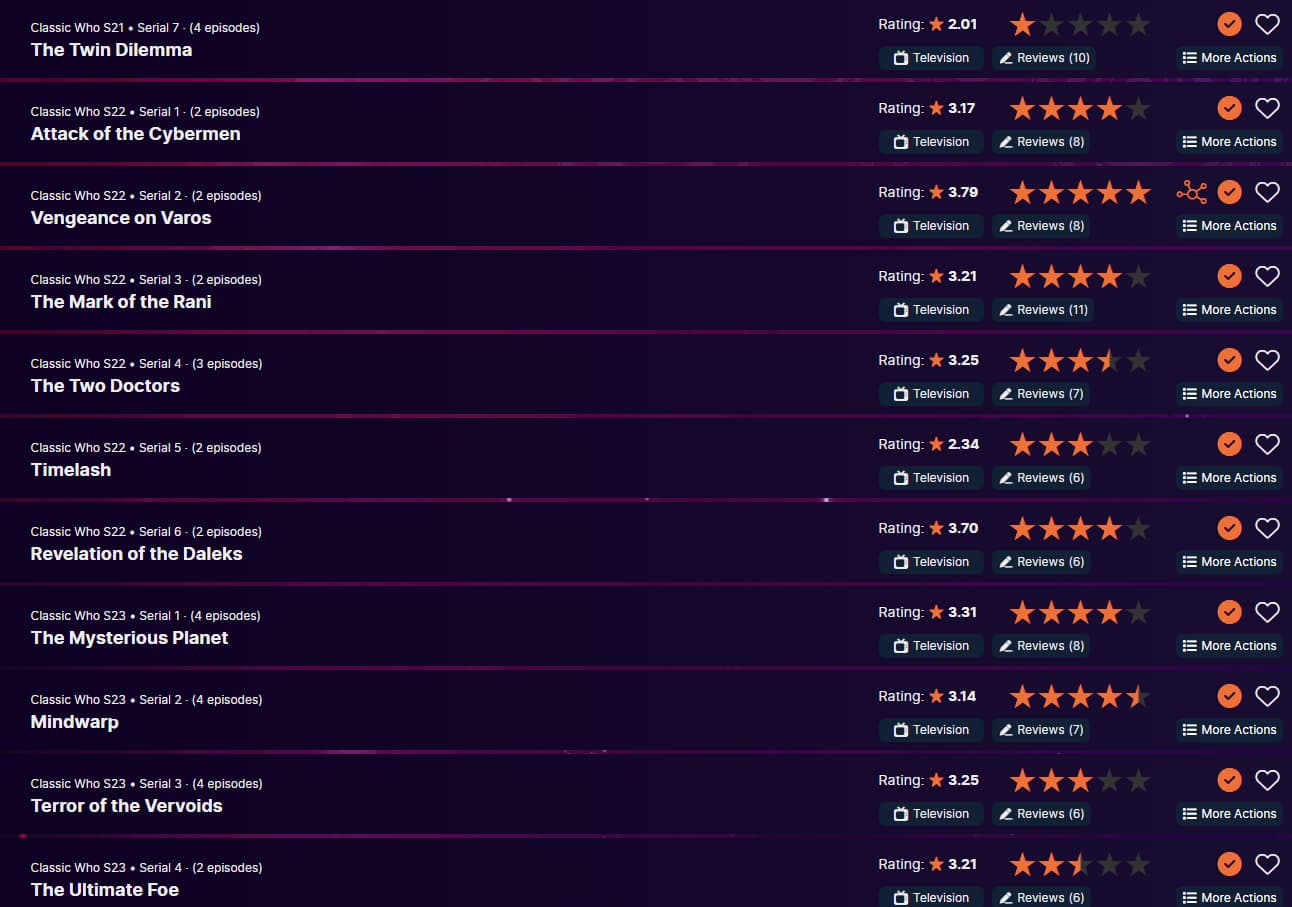This screenshot has height=907, width=1292.
Task: Click Television tag on Timelash row
Action: point(931,478)
